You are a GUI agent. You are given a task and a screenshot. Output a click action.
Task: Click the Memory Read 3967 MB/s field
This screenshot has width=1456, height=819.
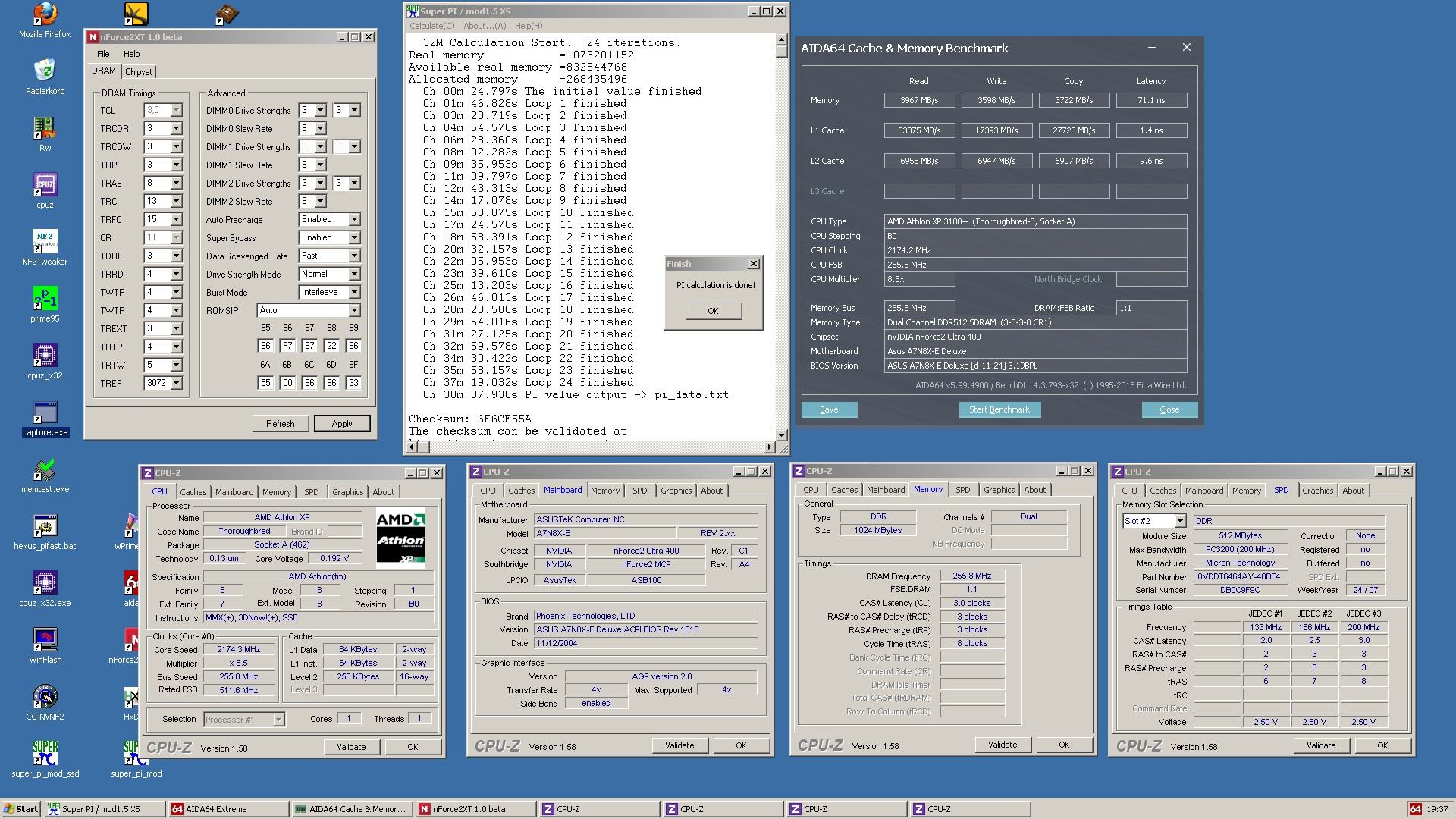pyautogui.click(x=919, y=100)
